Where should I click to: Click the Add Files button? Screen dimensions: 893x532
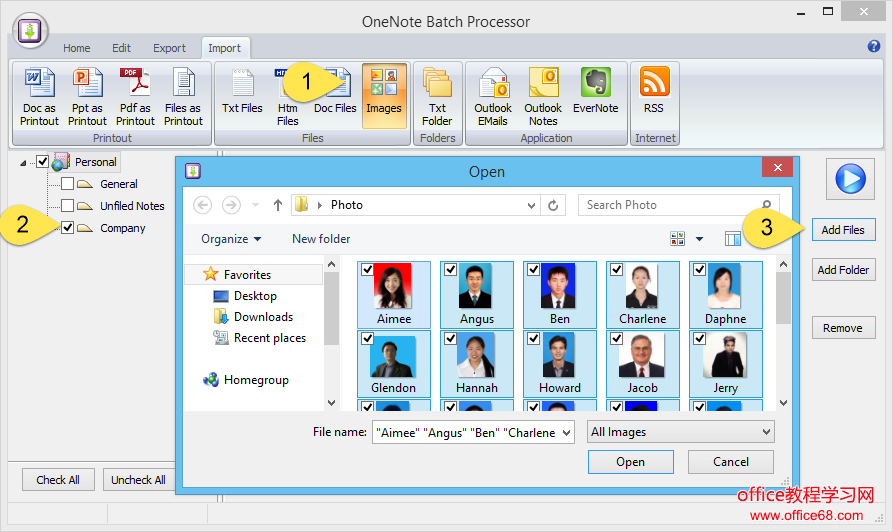[x=842, y=230]
